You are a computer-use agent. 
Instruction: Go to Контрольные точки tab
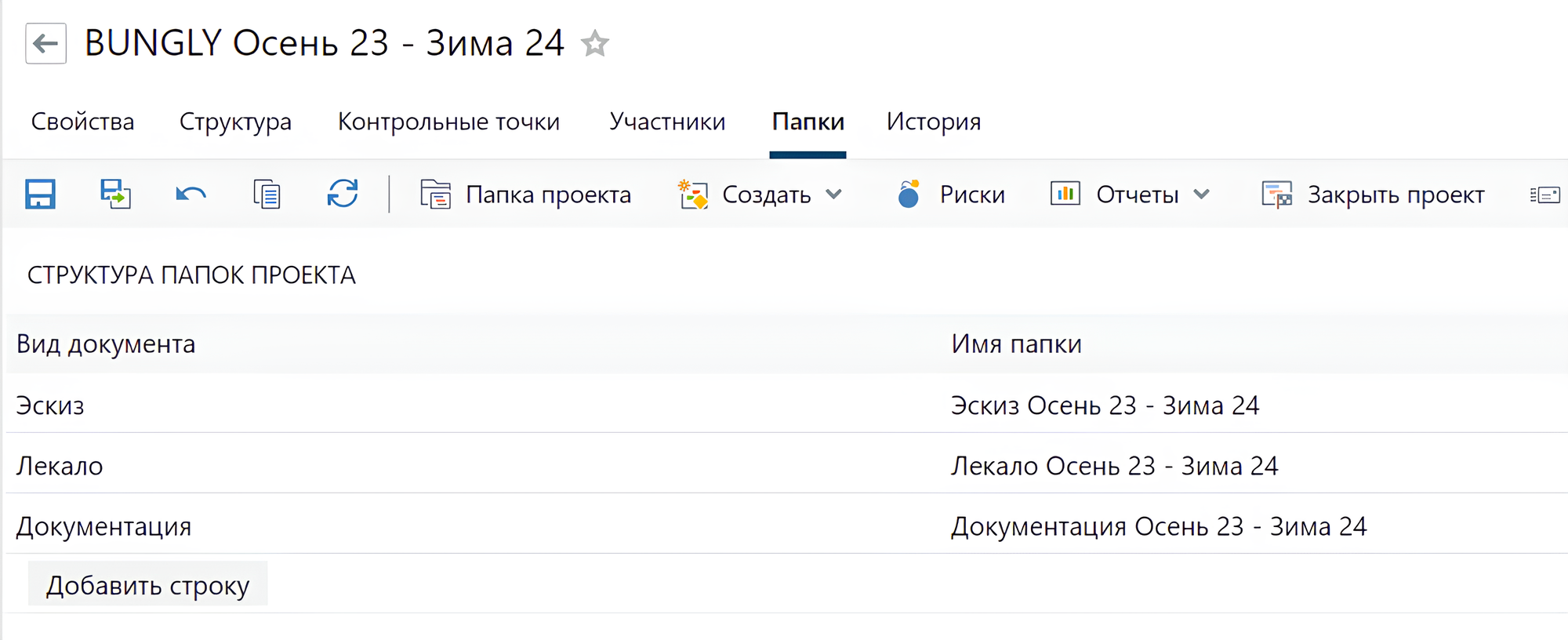(448, 122)
